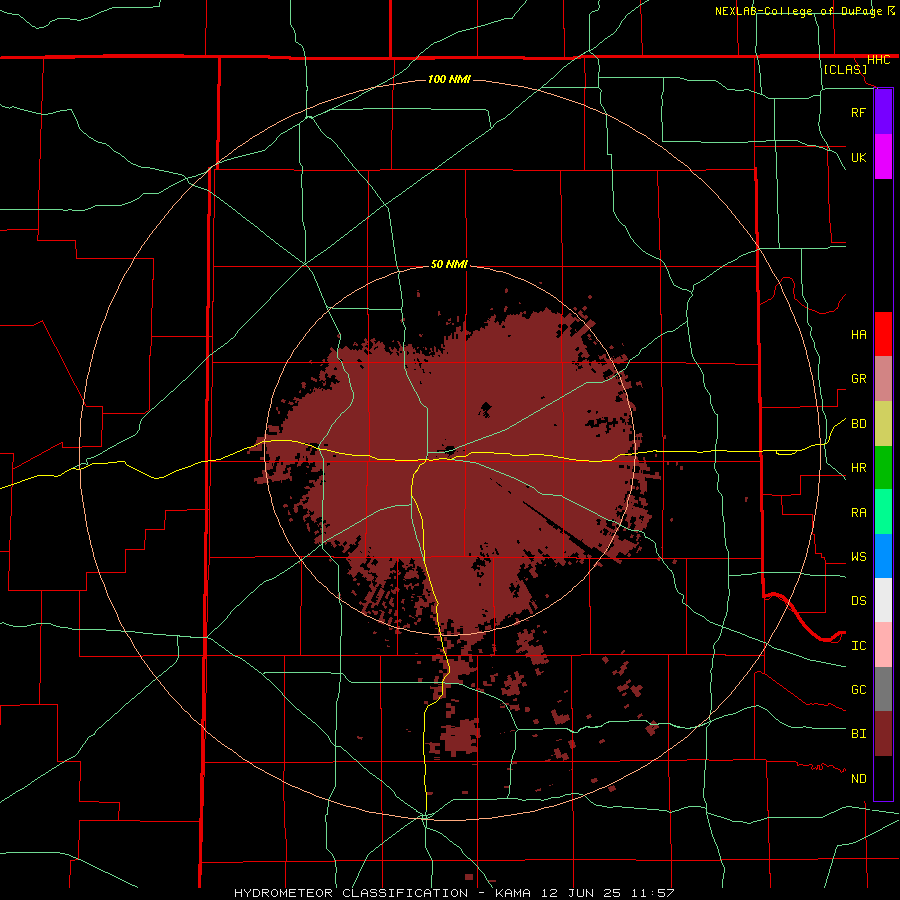Viewport: 900px width, 900px height.
Task: Click the WS legend label
Action: pos(858,557)
